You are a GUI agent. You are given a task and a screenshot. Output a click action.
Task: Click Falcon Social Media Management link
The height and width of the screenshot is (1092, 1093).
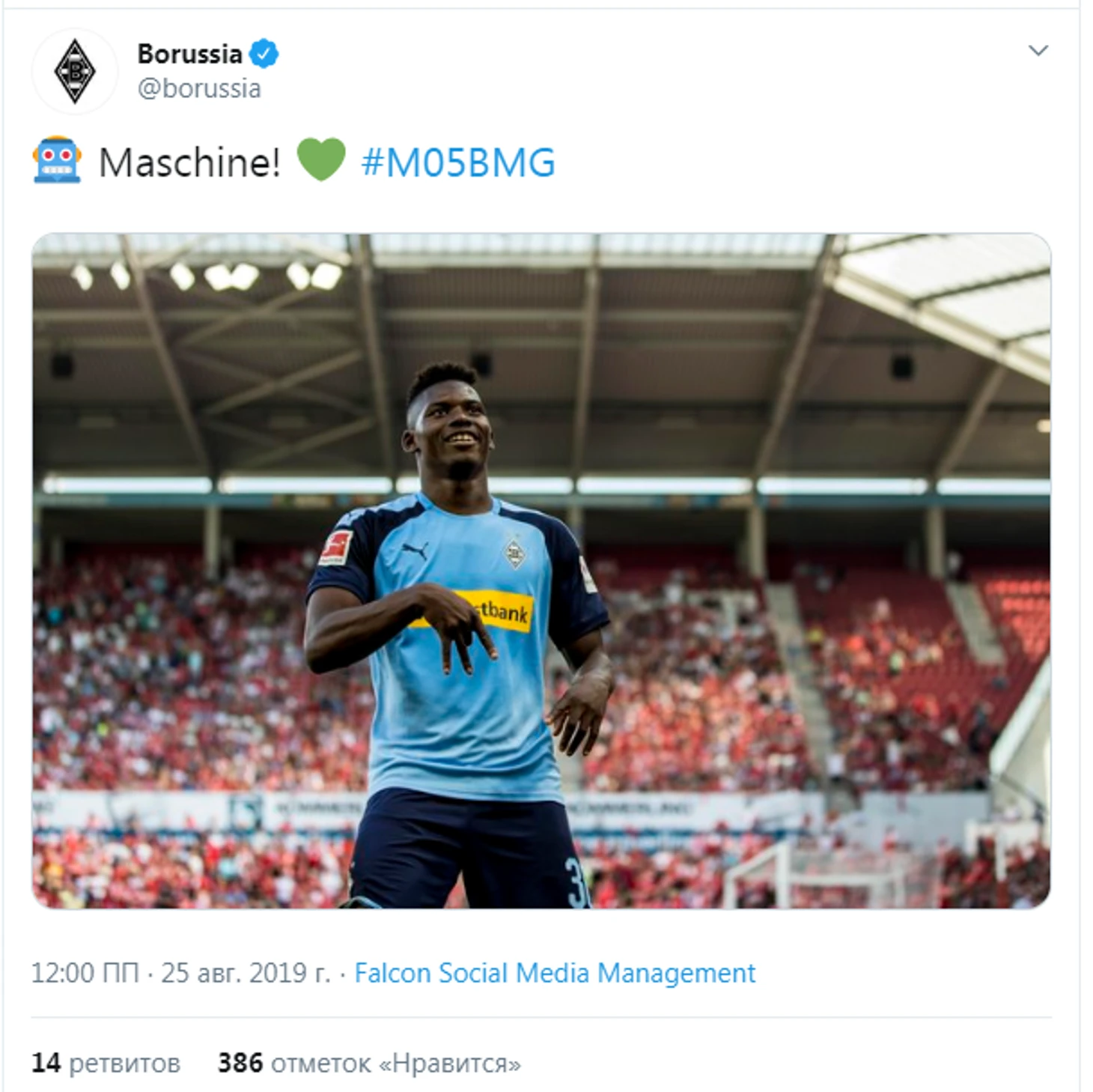coord(555,973)
